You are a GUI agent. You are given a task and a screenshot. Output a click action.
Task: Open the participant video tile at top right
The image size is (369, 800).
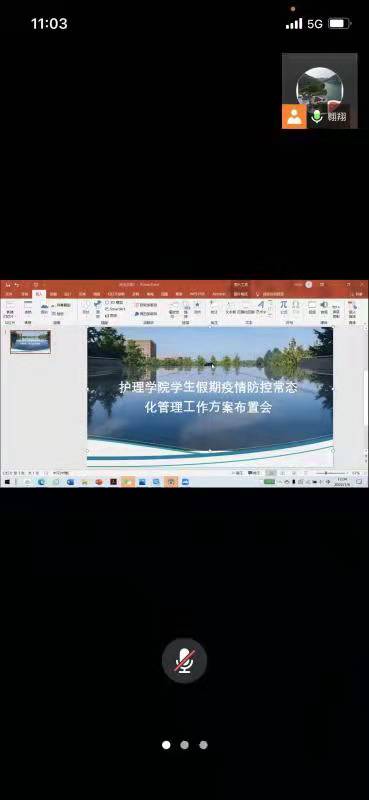coord(319,91)
